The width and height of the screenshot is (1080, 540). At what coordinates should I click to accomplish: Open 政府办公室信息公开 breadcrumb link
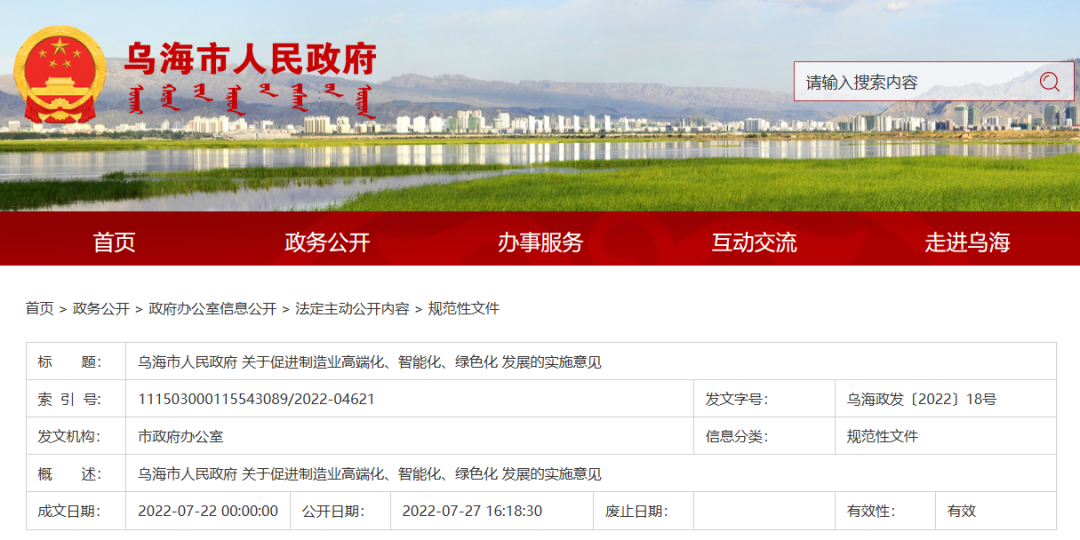[212, 308]
